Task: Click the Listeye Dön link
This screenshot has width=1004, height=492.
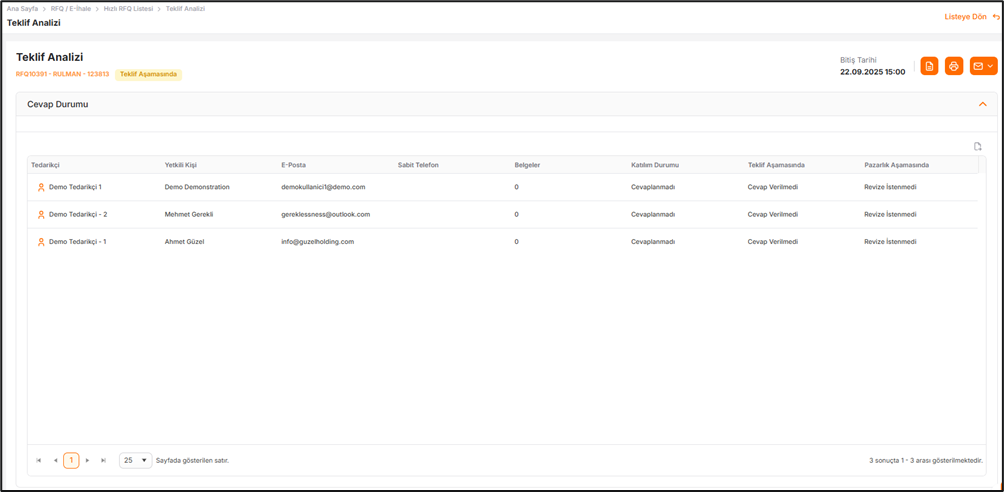Action: click(971, 17)
